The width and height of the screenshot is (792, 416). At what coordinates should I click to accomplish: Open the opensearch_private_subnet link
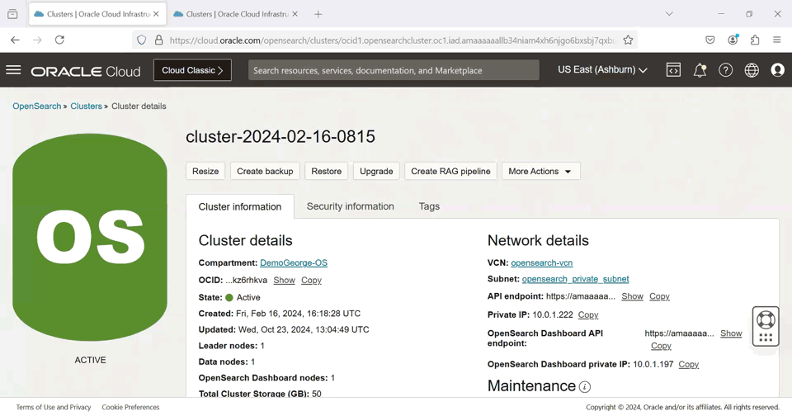coord(575,279)
